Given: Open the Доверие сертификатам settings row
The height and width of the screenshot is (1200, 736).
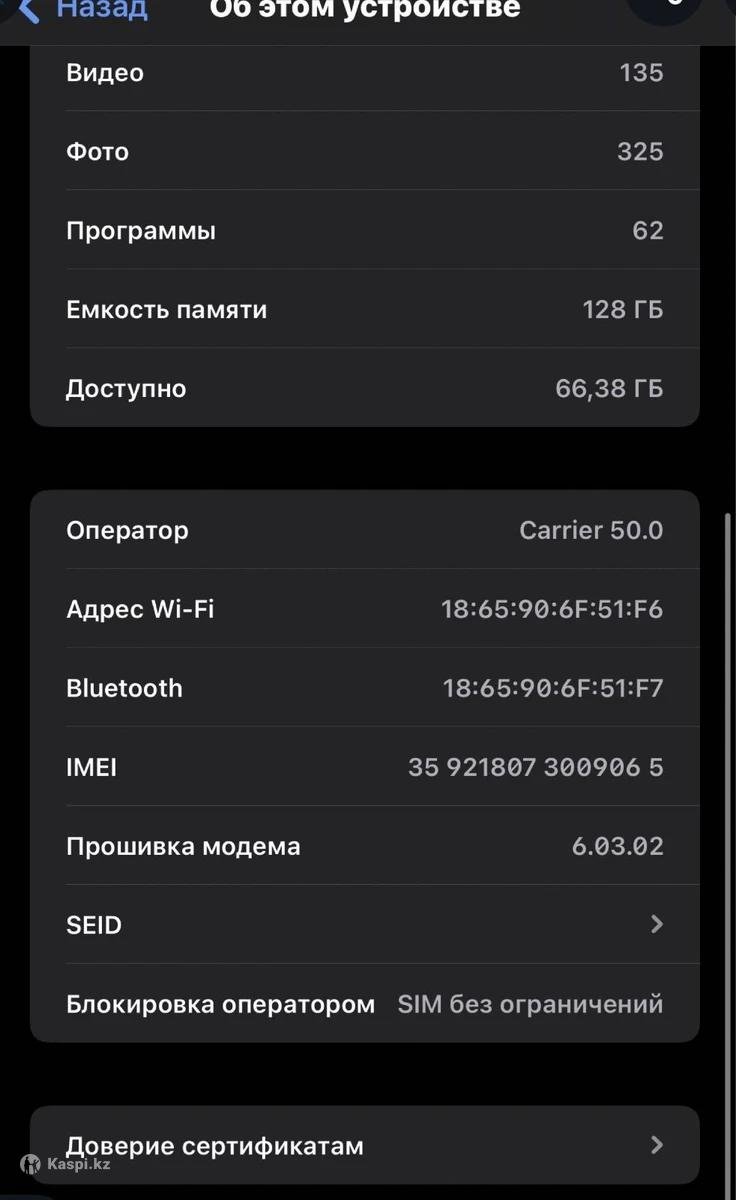Looking at the screenshot, I should click(x=215, y=1146).
